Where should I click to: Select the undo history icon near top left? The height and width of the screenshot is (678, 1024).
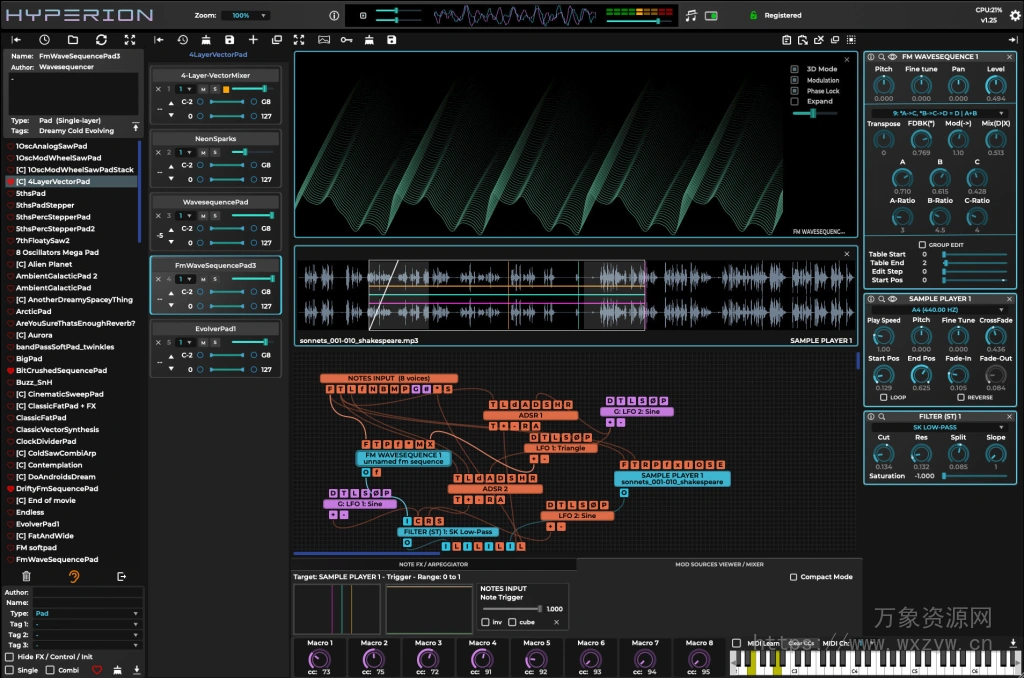pos(182,40)
